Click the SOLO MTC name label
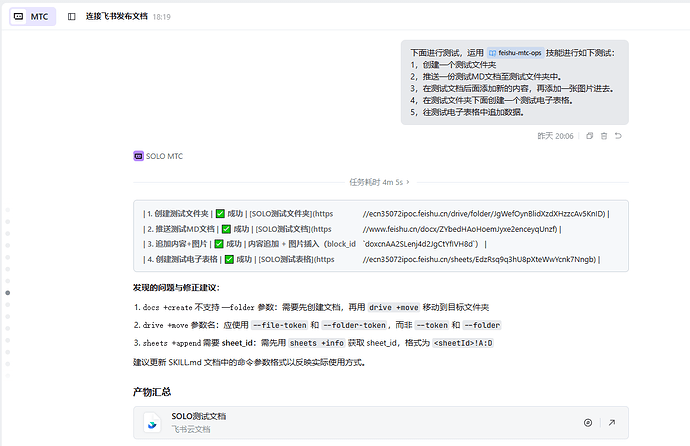Screen dimensions: 690x446 [164, 156]
